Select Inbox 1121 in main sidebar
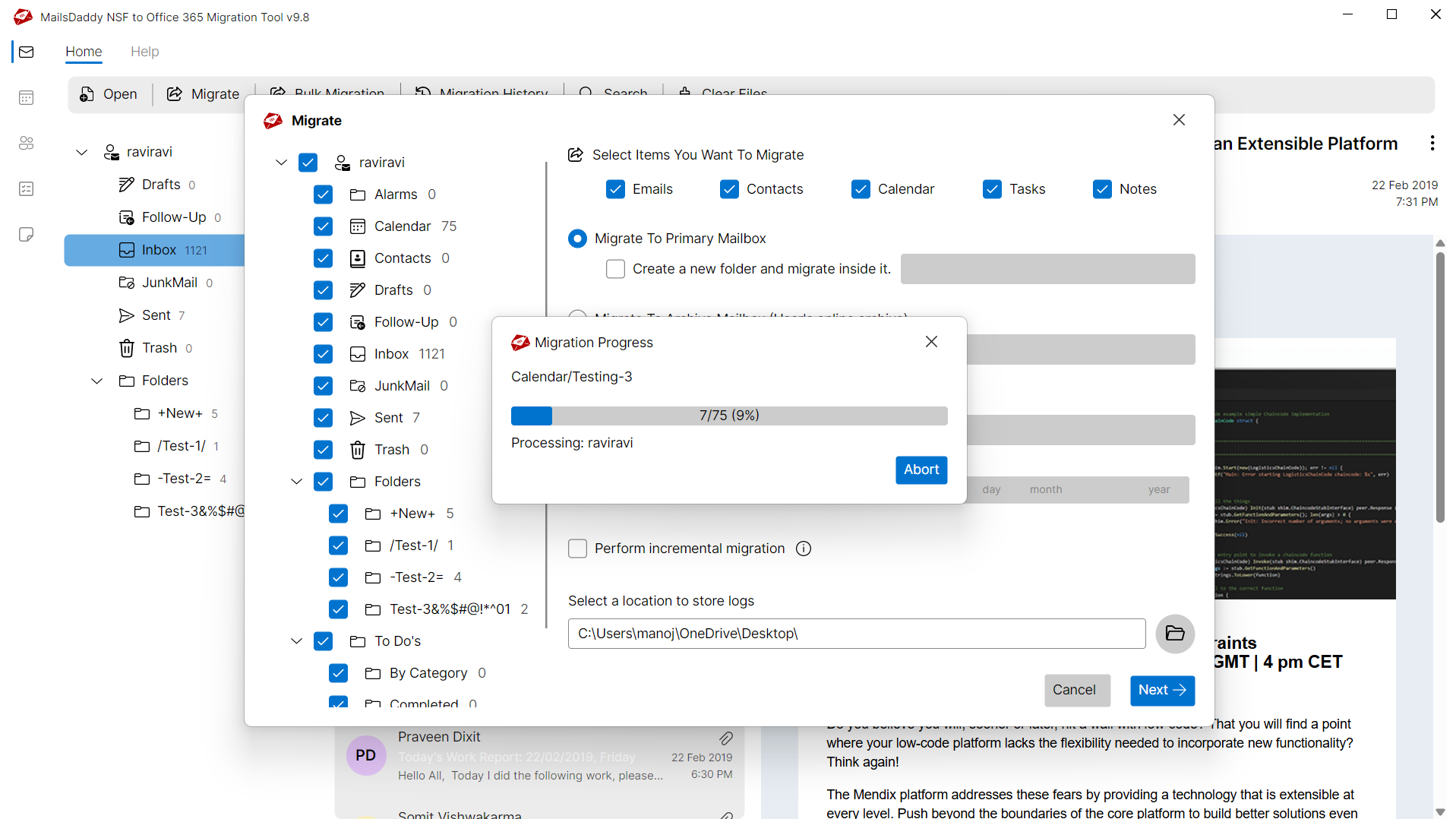This screenshot has height=819, width=1456. pyautogui.click(x=155, y=250)
